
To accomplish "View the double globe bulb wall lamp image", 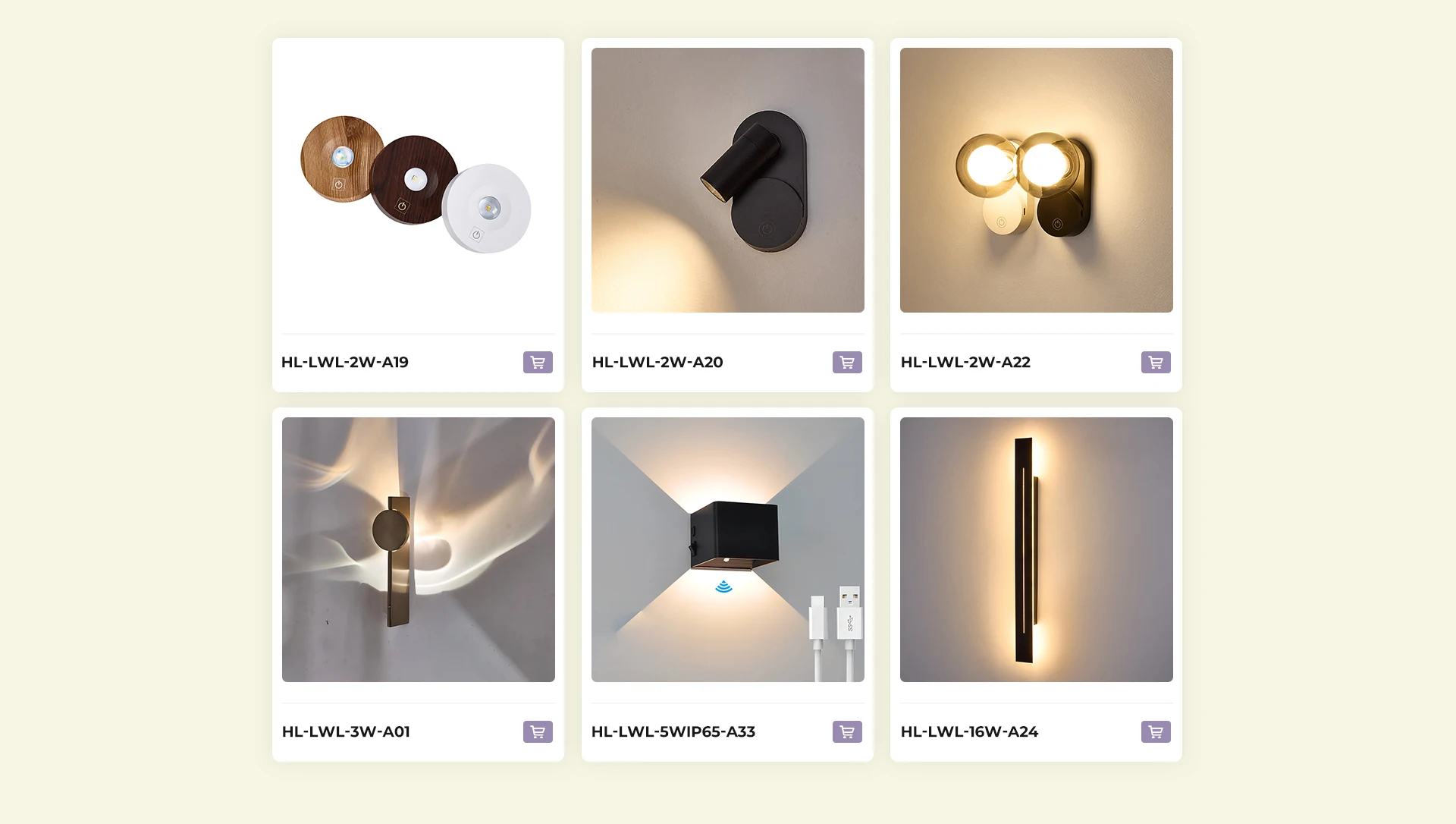I will (x=1037, y=181).
